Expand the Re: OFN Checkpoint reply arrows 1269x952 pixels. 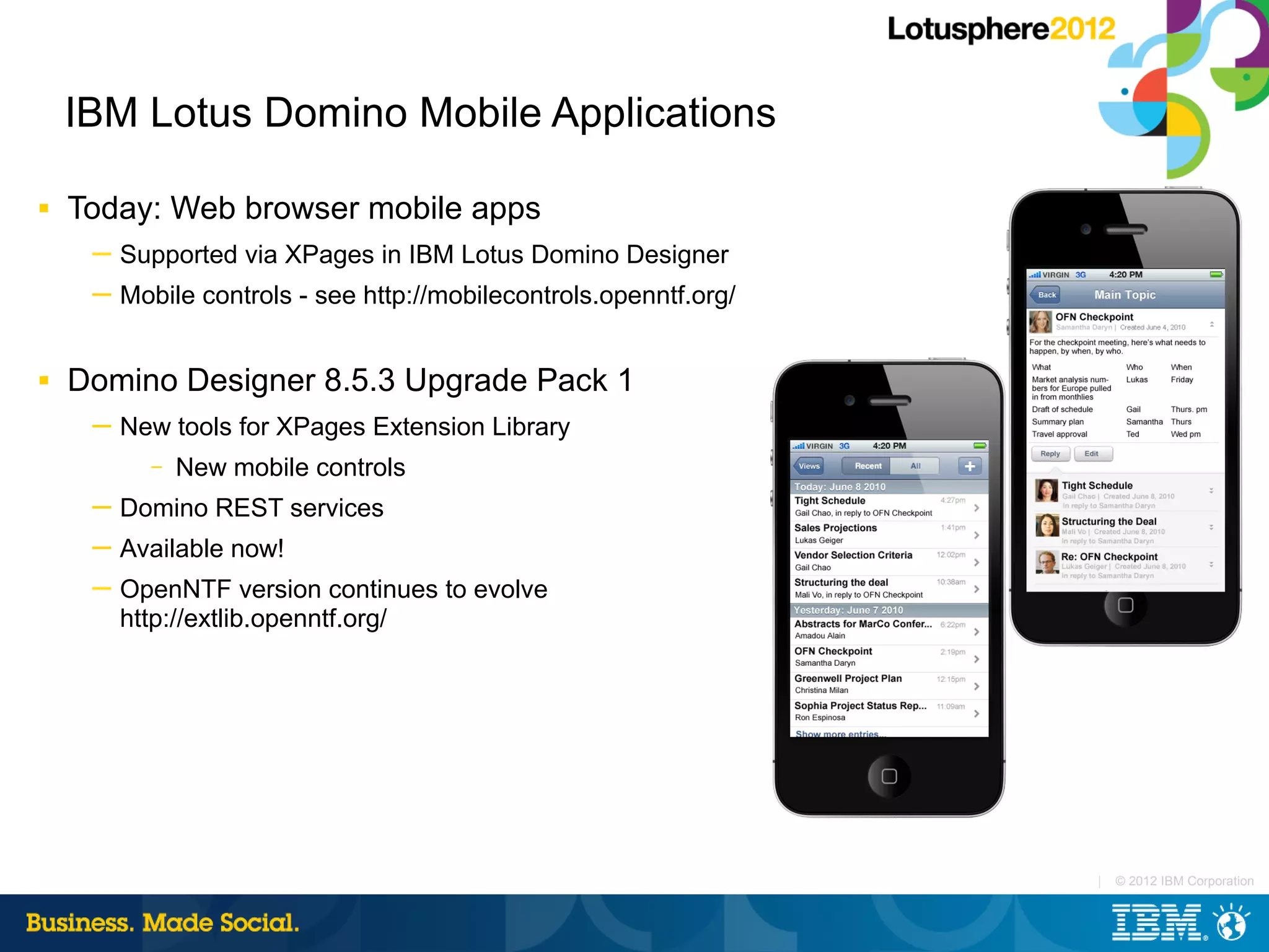pos(1211,564)
